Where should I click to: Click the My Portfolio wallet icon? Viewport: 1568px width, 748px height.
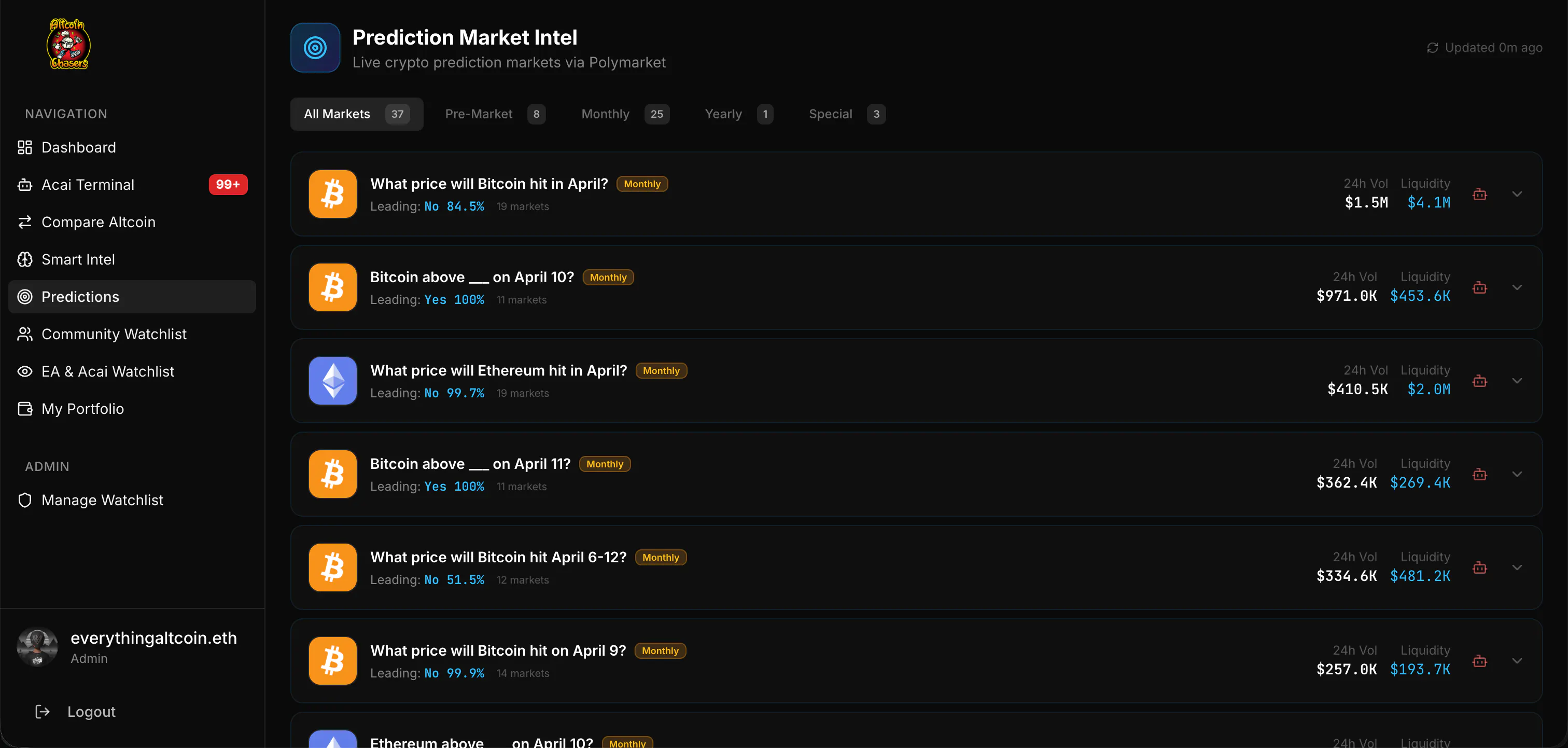click(x=25, y=409)
